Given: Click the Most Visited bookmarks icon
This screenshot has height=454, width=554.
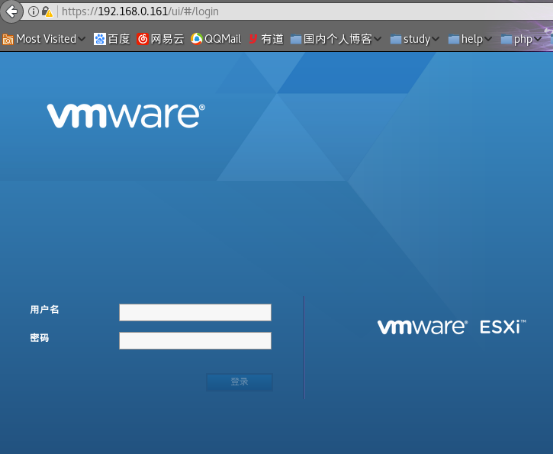Looking at the screenshot, I should (x=8, y=39).
